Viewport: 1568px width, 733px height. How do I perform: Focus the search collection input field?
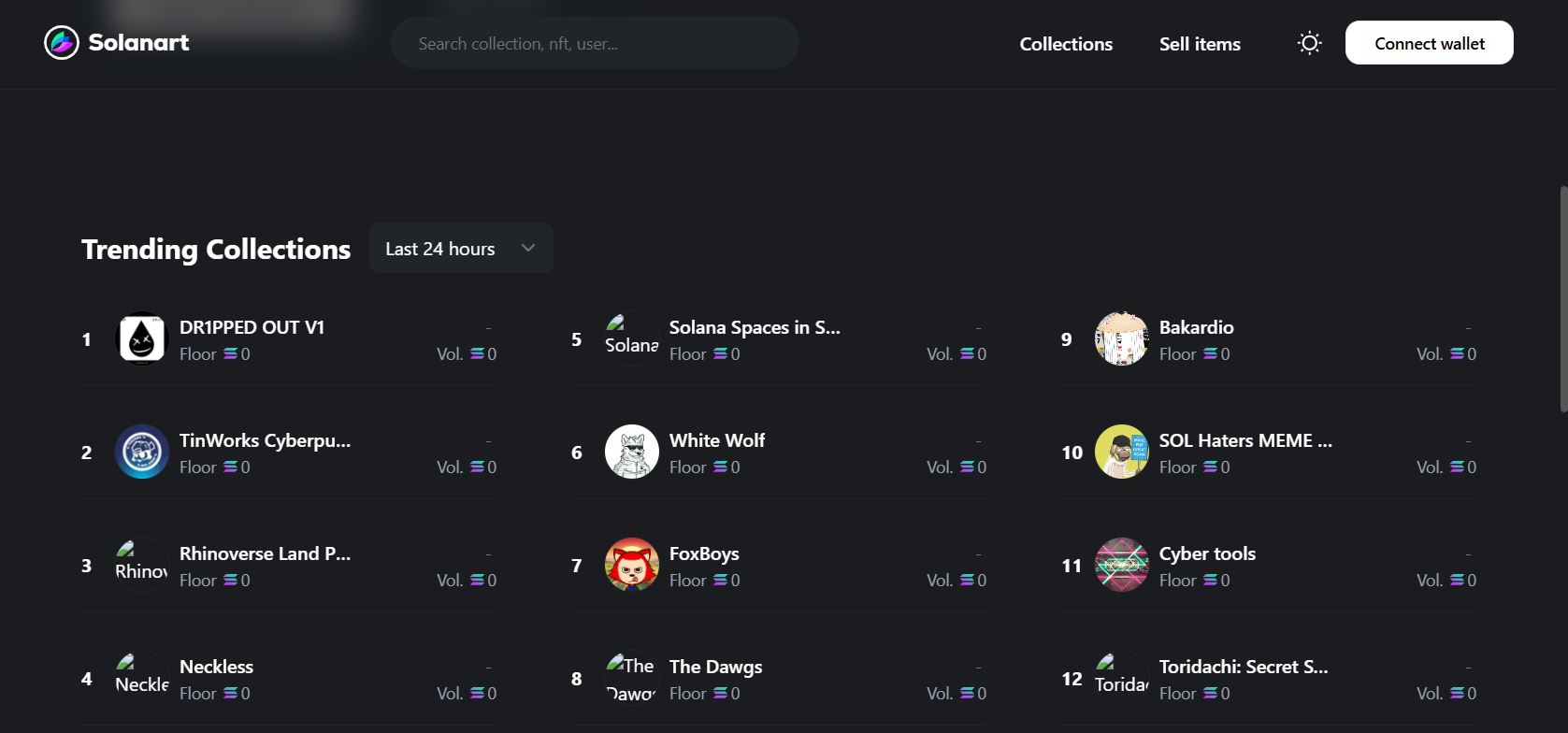595,43
